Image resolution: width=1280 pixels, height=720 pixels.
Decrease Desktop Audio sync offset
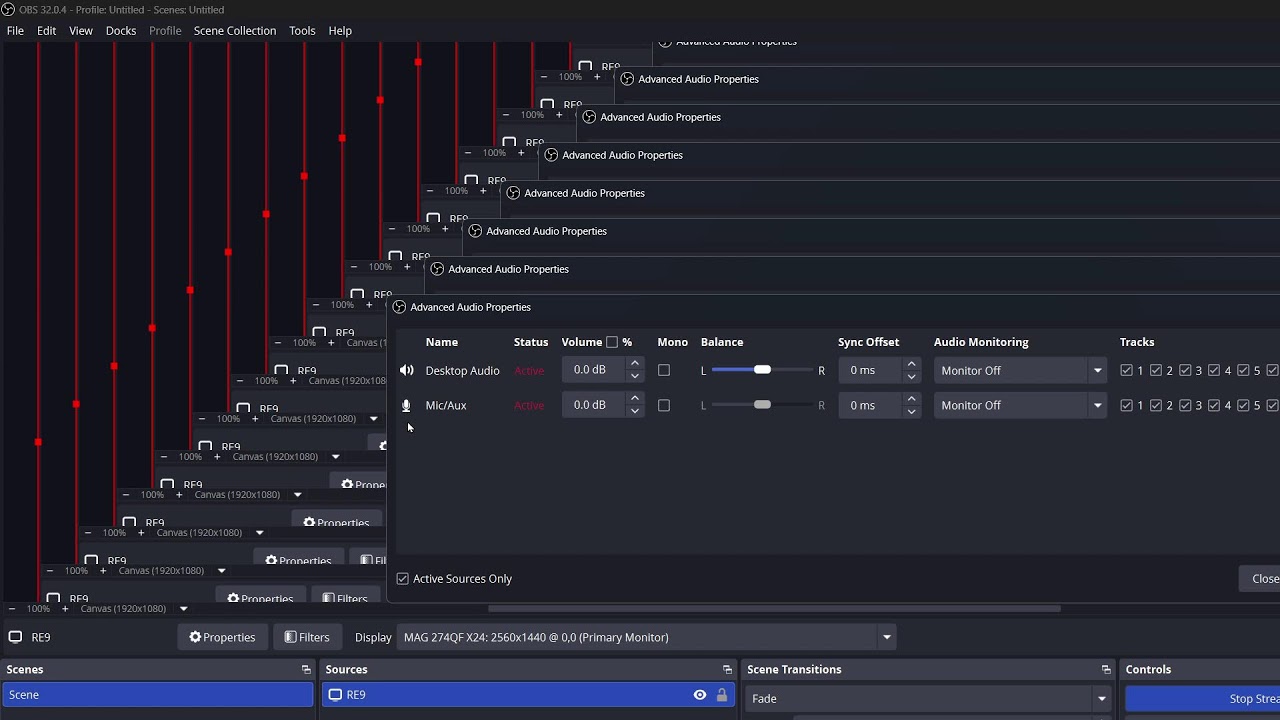911,377
